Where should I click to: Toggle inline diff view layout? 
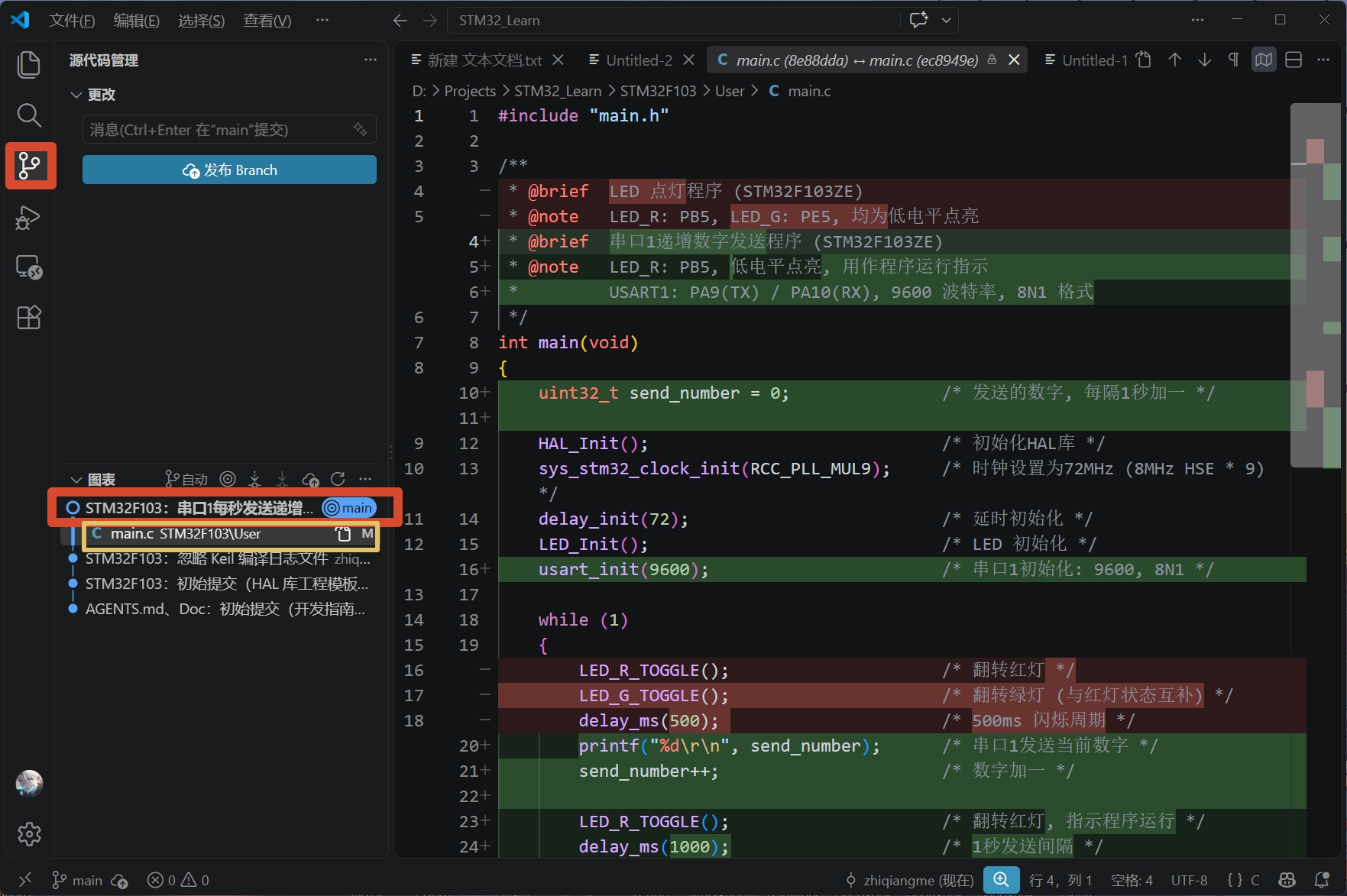pos(1294,60)
